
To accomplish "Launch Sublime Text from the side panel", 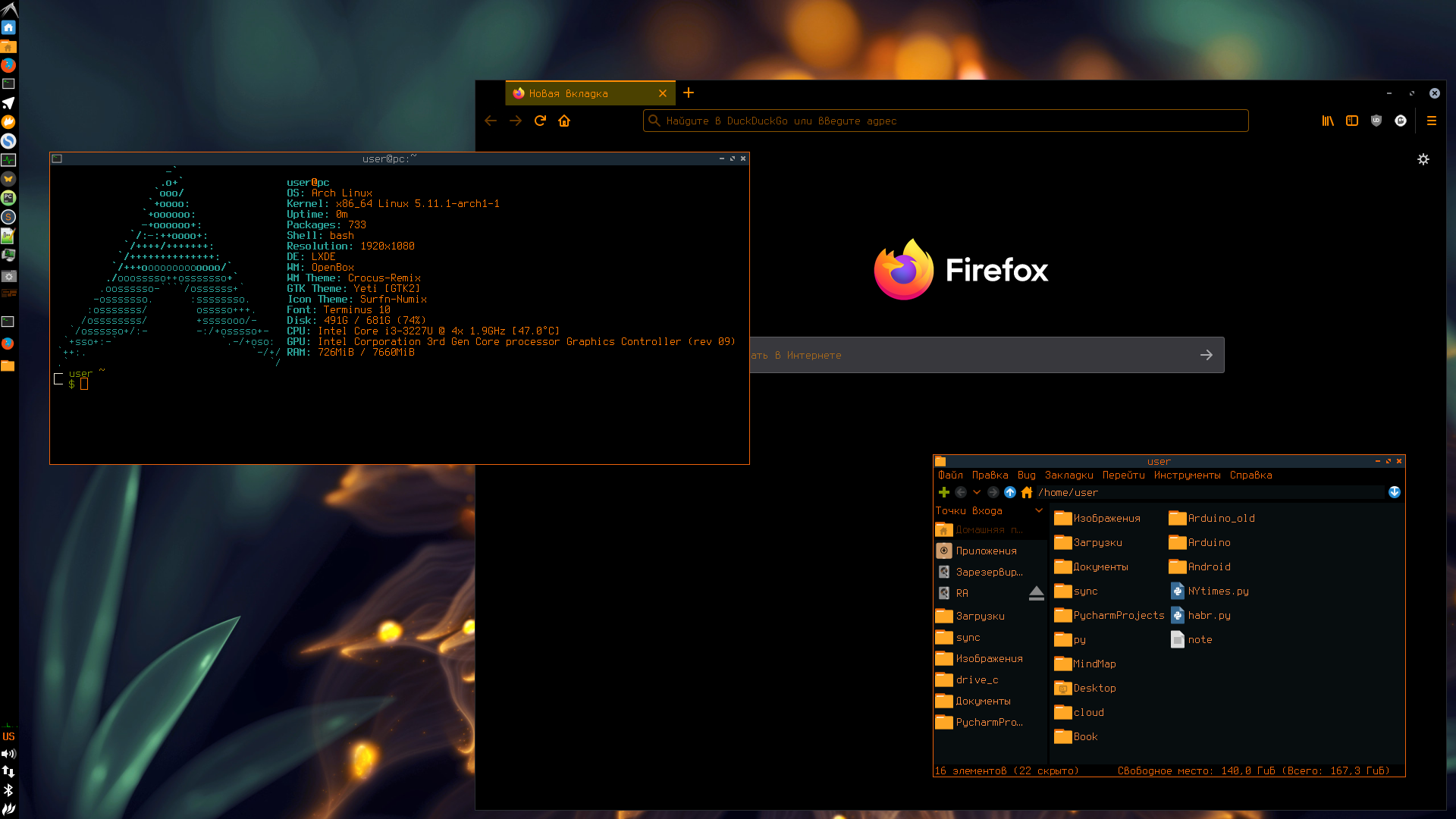I will click(8, 217).
